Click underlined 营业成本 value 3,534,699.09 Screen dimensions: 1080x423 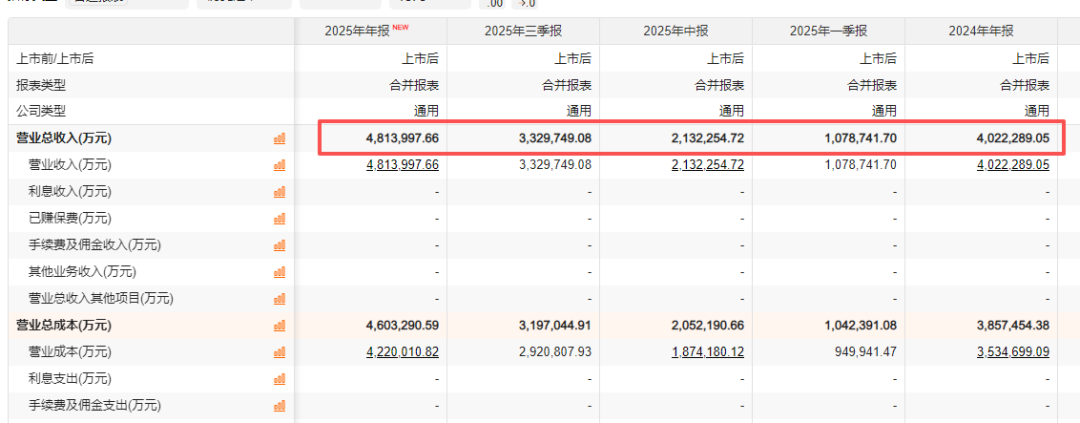coord(1013,352)
